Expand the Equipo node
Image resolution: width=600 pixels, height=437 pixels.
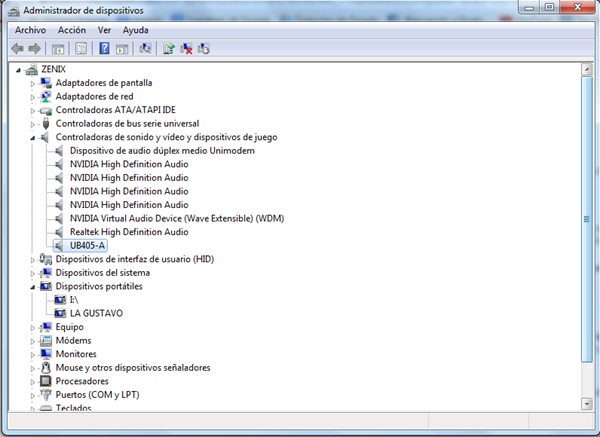pyautogui.click(x=33, y=328)
